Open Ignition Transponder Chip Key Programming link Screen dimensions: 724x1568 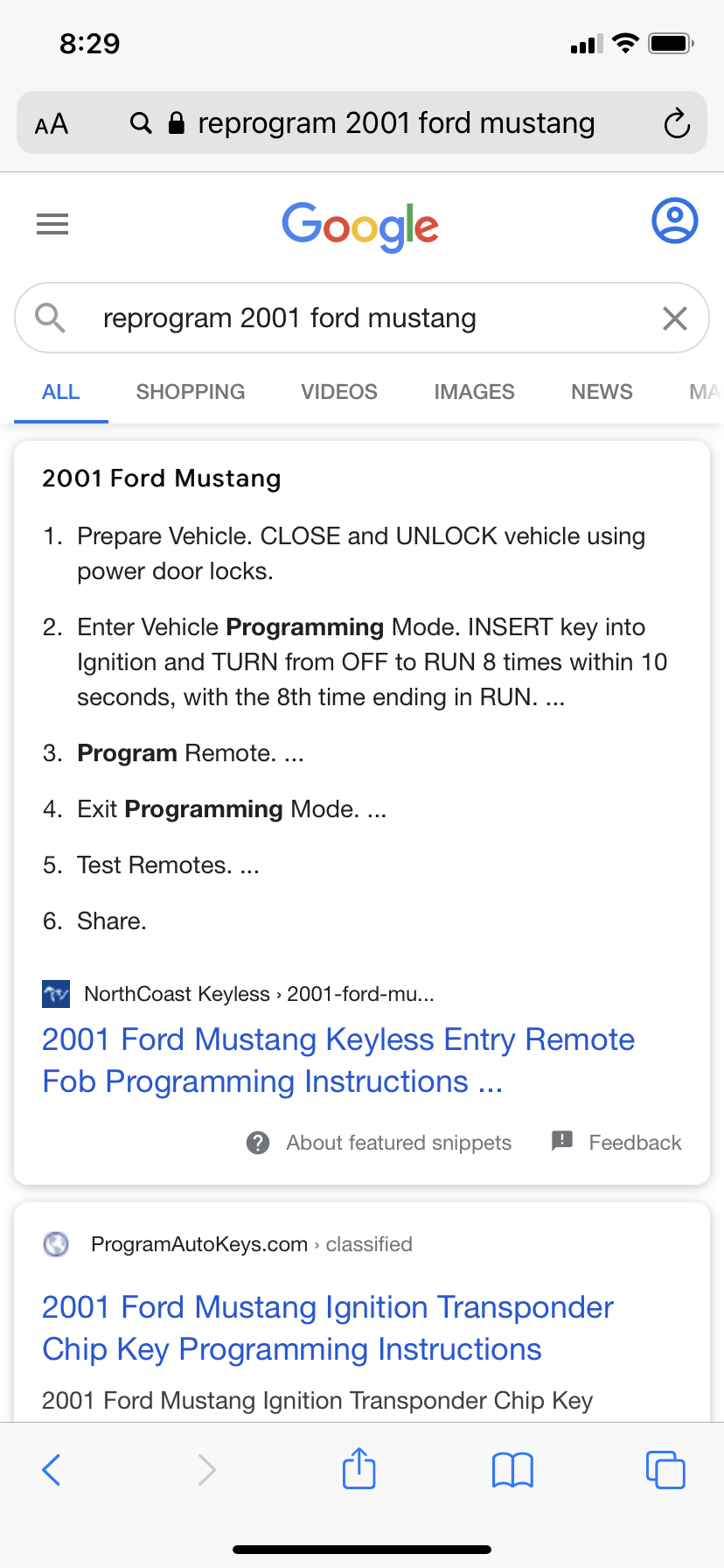click(x=327, y=1328)
